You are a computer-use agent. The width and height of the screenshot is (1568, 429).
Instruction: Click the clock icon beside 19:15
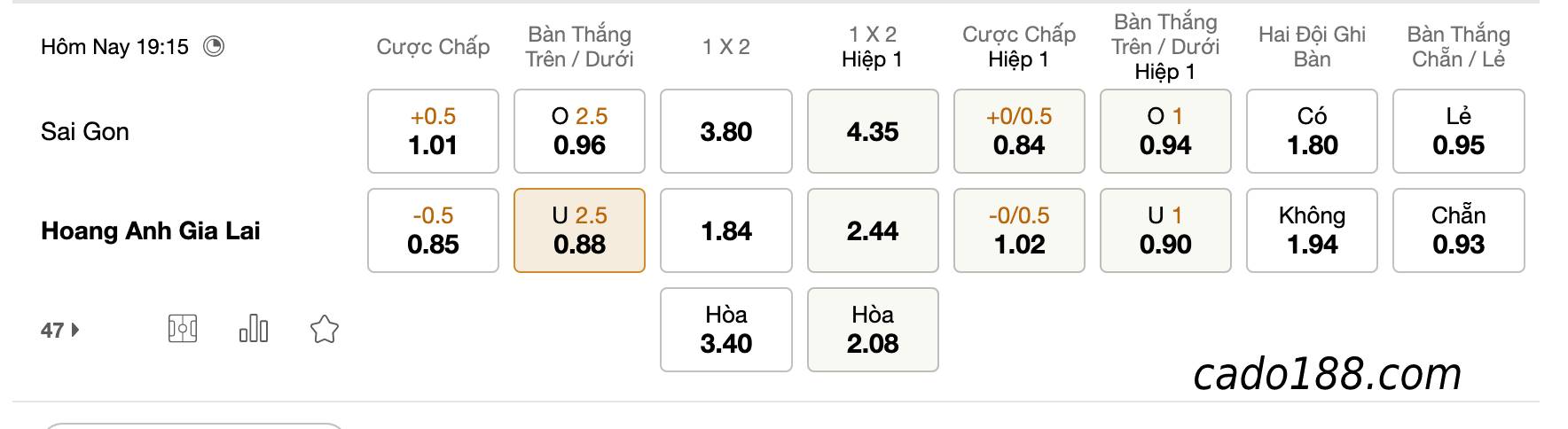tap(214, 46)
